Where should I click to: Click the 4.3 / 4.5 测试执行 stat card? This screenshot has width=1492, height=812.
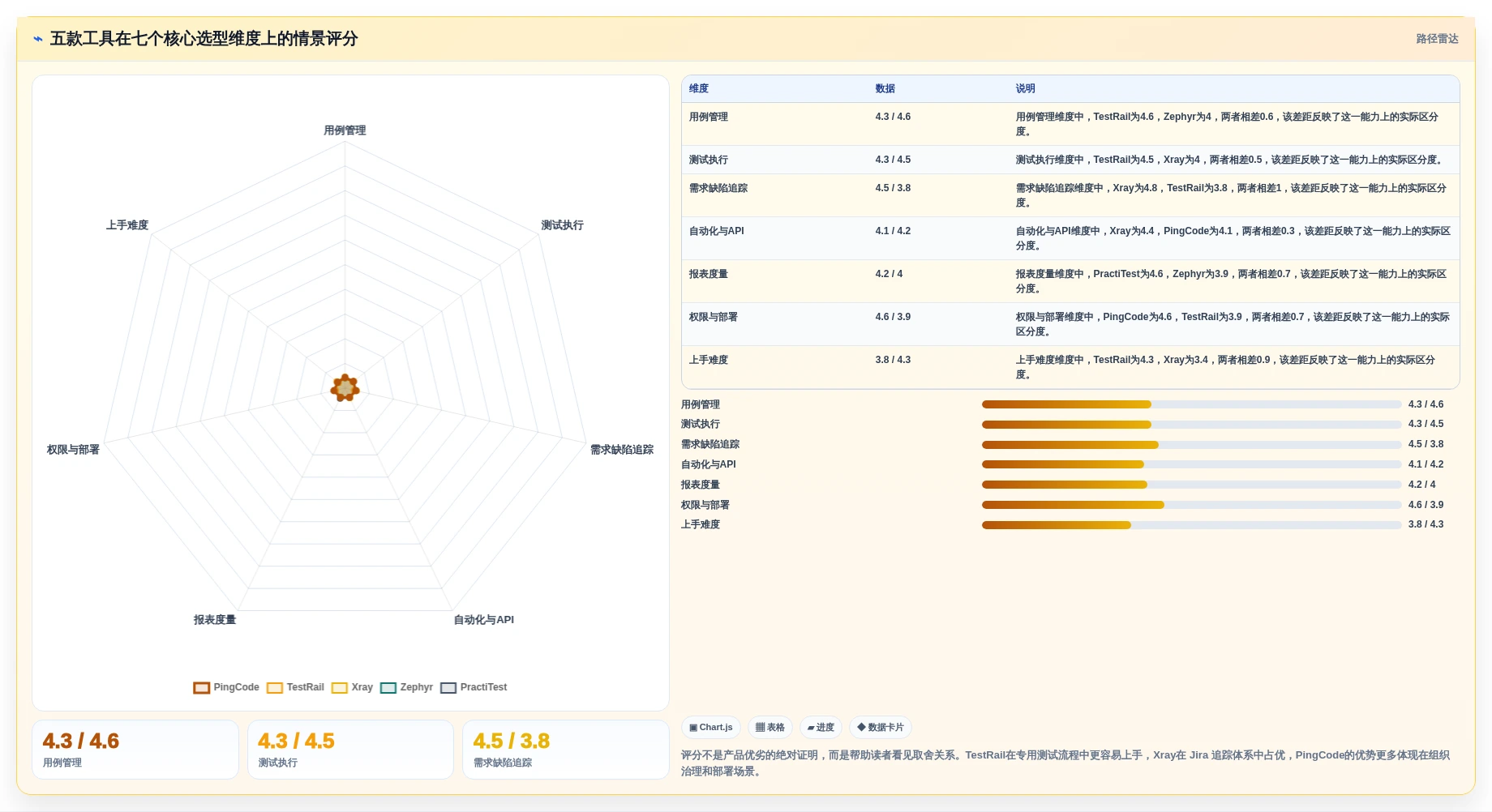[x=350, y=750]
